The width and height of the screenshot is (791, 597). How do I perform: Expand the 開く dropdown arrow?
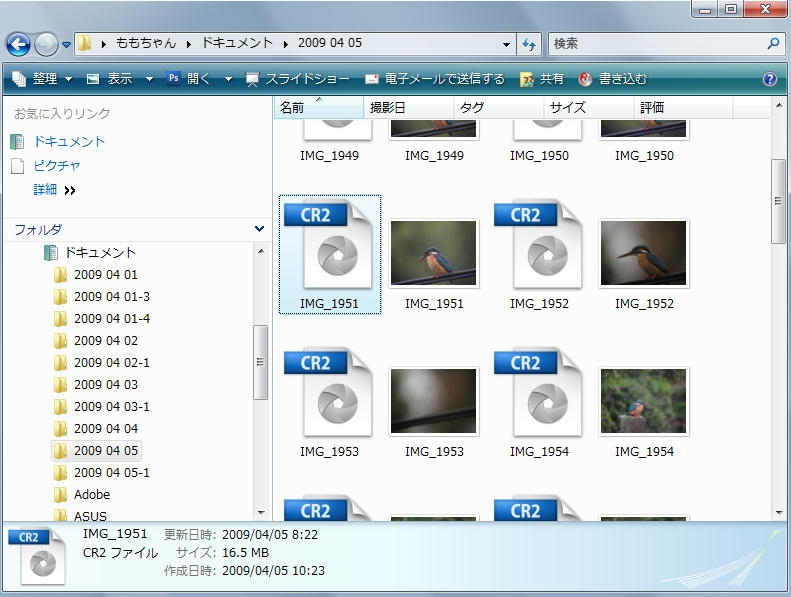click(x=228, y=79)
